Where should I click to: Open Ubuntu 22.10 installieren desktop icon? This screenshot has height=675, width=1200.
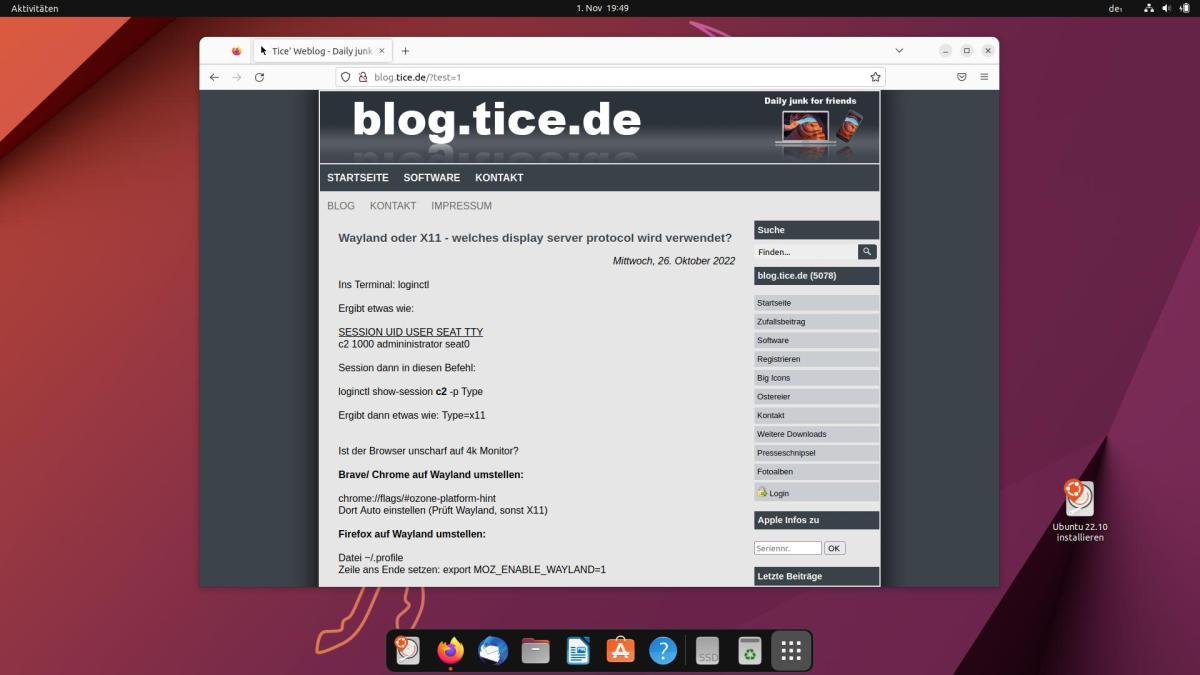[x=1079, y=500]
